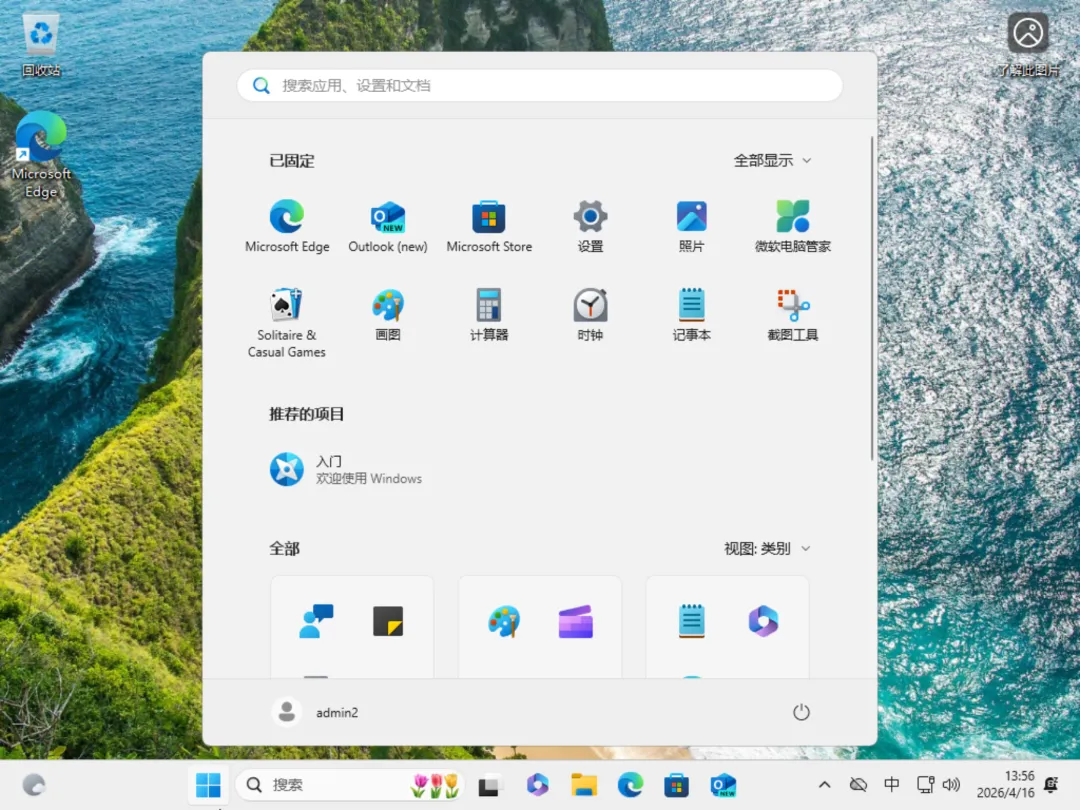Open Microsoft Store from the taskbar

pos(676,785)
